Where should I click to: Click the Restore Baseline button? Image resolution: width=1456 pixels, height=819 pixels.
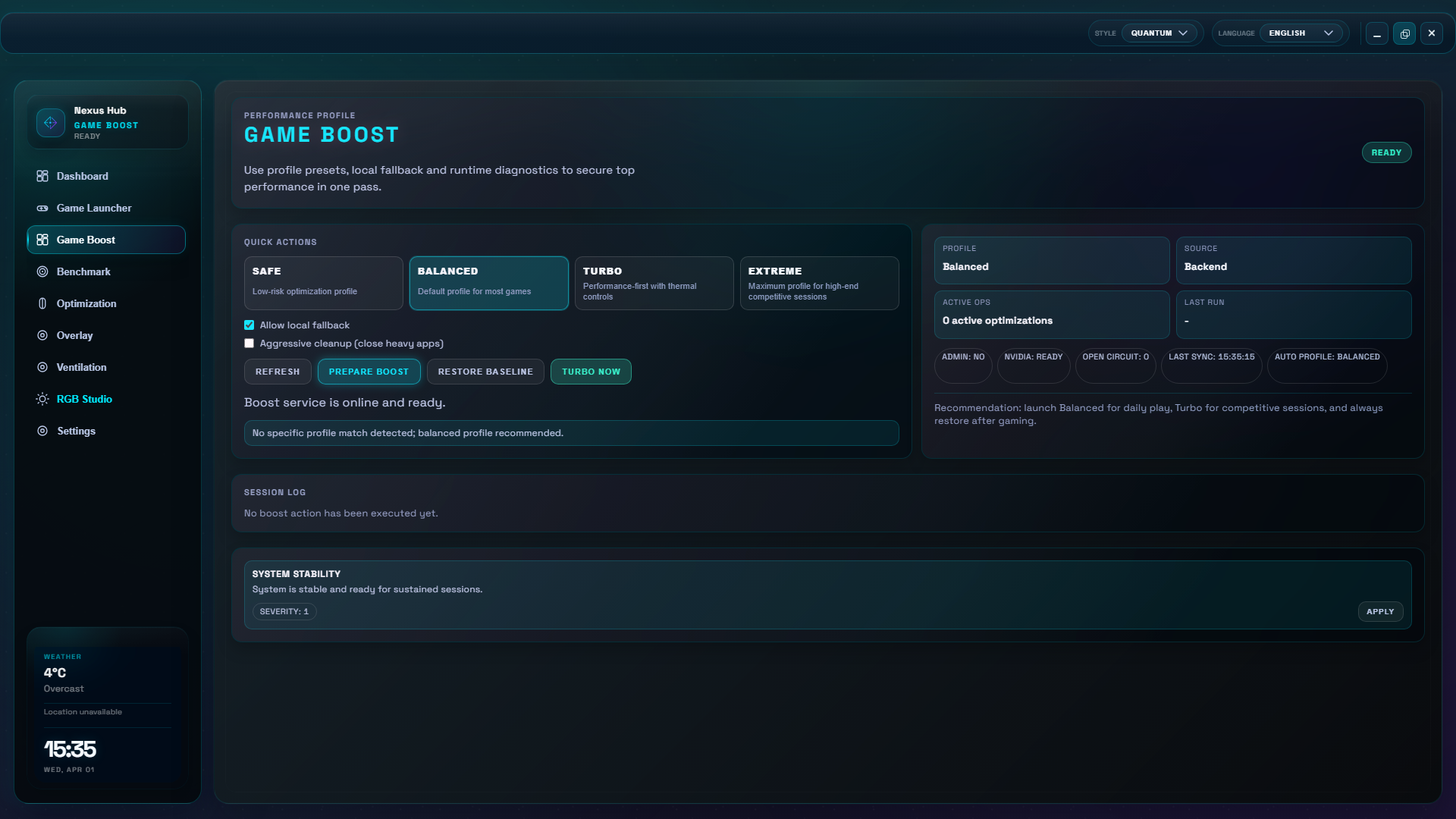click(485, 372)
